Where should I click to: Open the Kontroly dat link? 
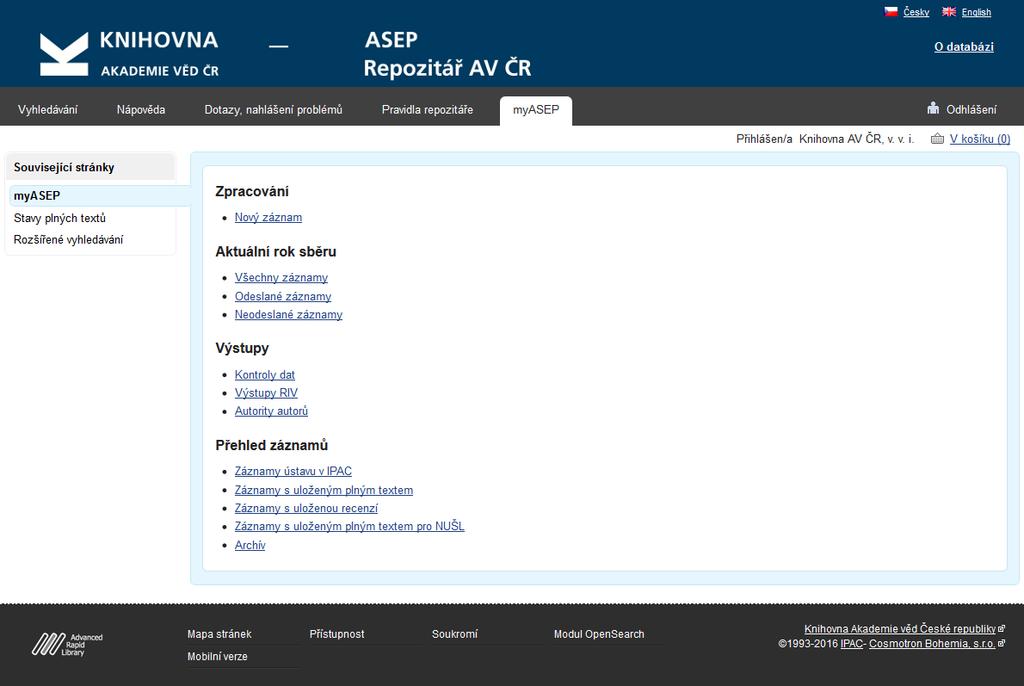click(x=264, y=374)
